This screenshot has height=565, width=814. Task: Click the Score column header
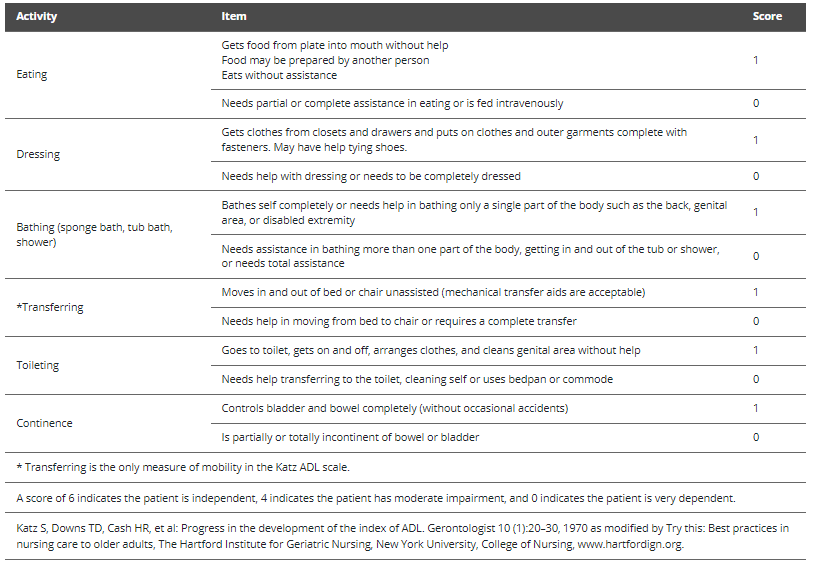[x=767, y=16]
